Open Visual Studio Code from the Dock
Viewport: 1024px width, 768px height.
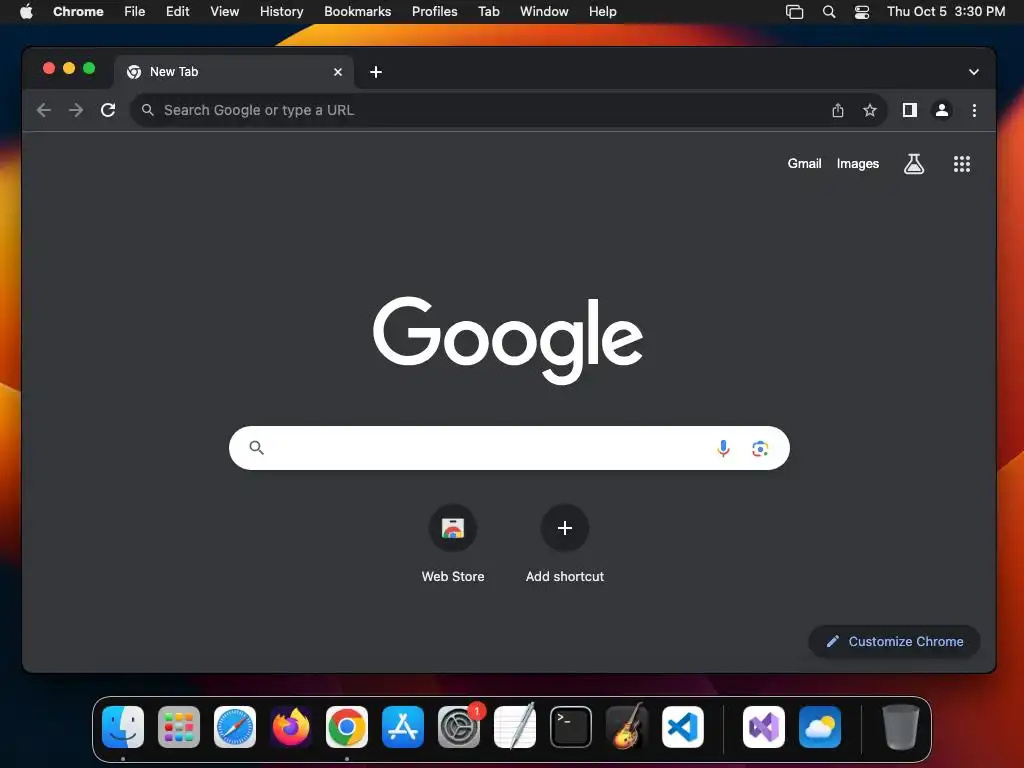(683, 727)
